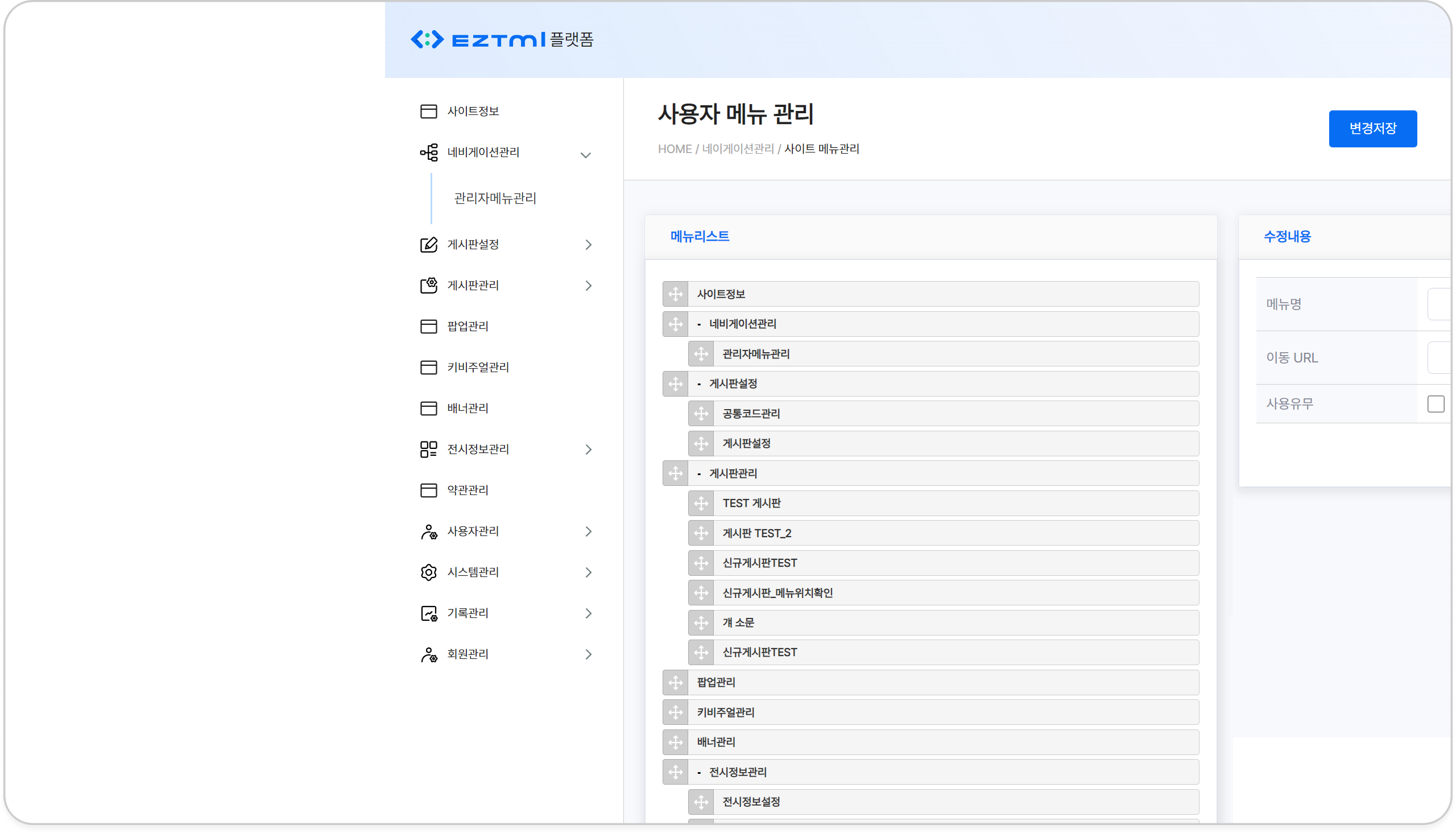Screen dimensions: 1456x833
Task: Click the 시스템관리 gear icon in sidebar
Action: click(x=428, y=572)
